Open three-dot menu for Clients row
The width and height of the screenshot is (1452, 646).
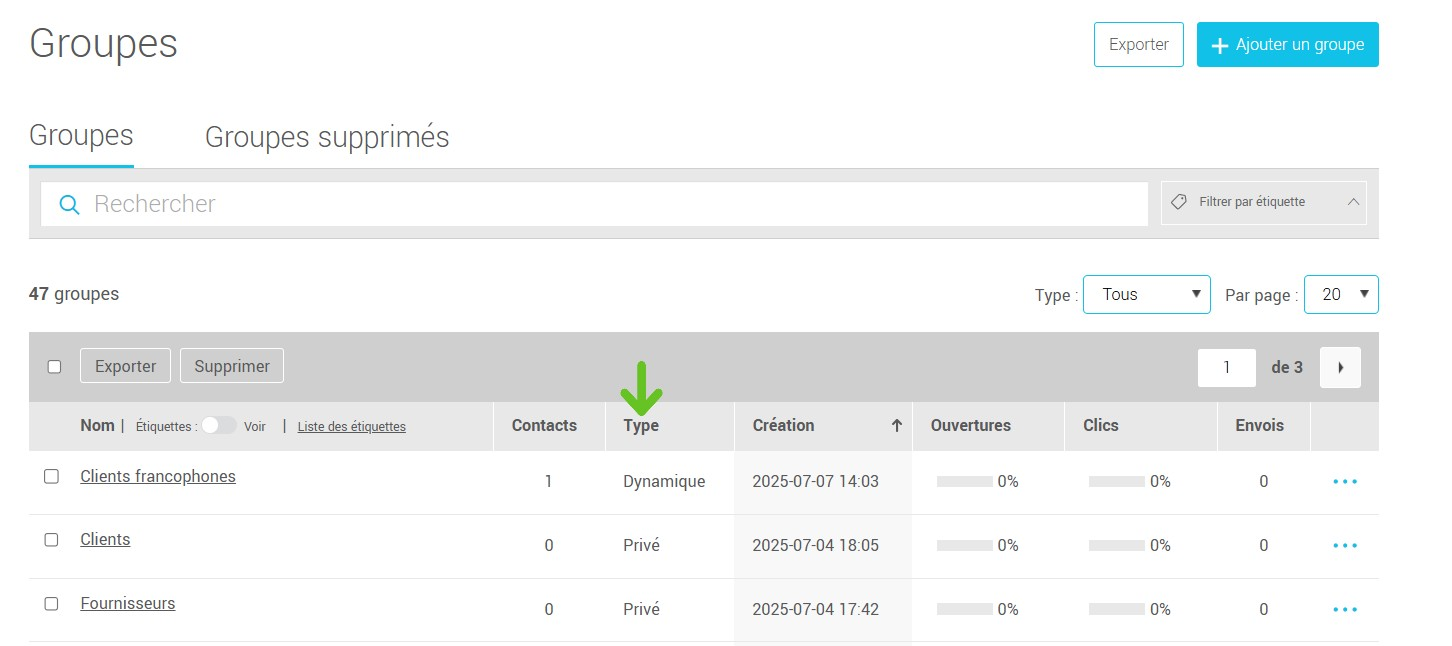(x=1345, y=546)
